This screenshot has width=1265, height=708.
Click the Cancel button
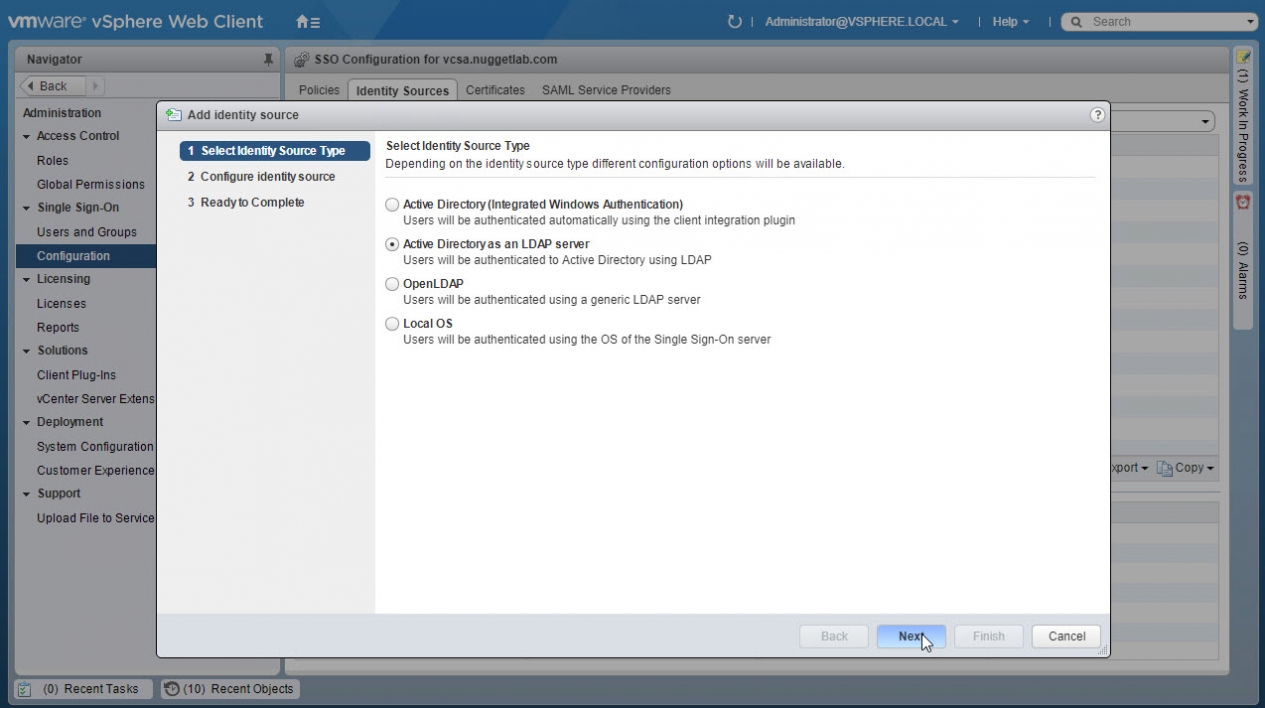pos(1066,636)
